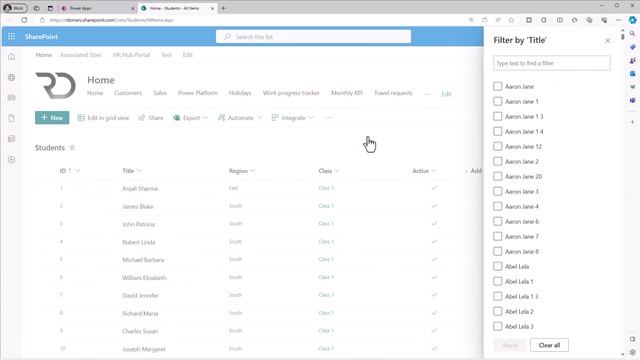This screenshot has height=360, width=640.
Task: Open Customers in site navigation
Action: coord(128,93)
